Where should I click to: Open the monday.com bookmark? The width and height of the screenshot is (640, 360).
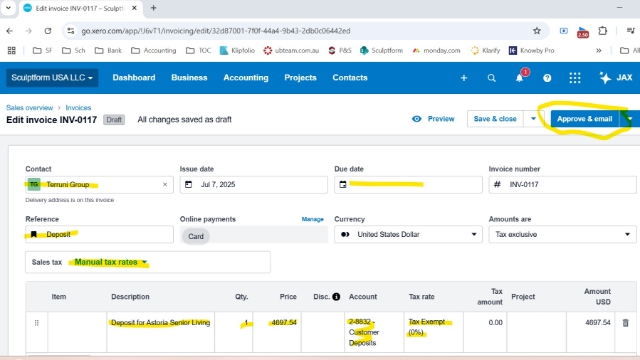436,51
